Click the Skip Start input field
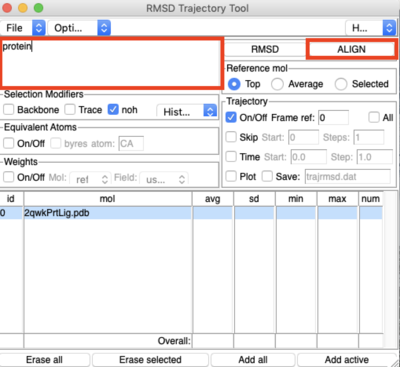 303,137
